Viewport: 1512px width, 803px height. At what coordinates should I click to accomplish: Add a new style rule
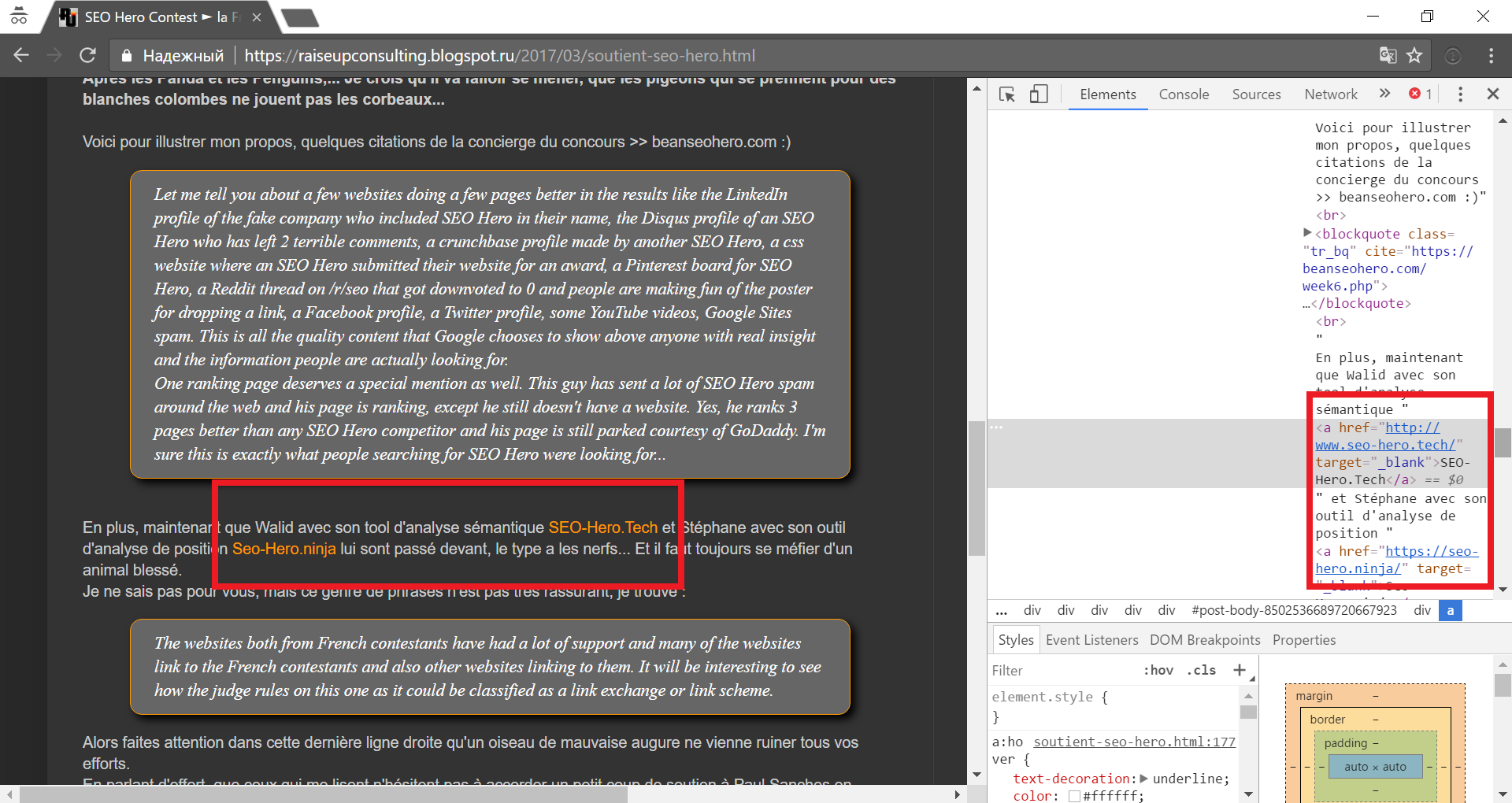pos(1240,670)
